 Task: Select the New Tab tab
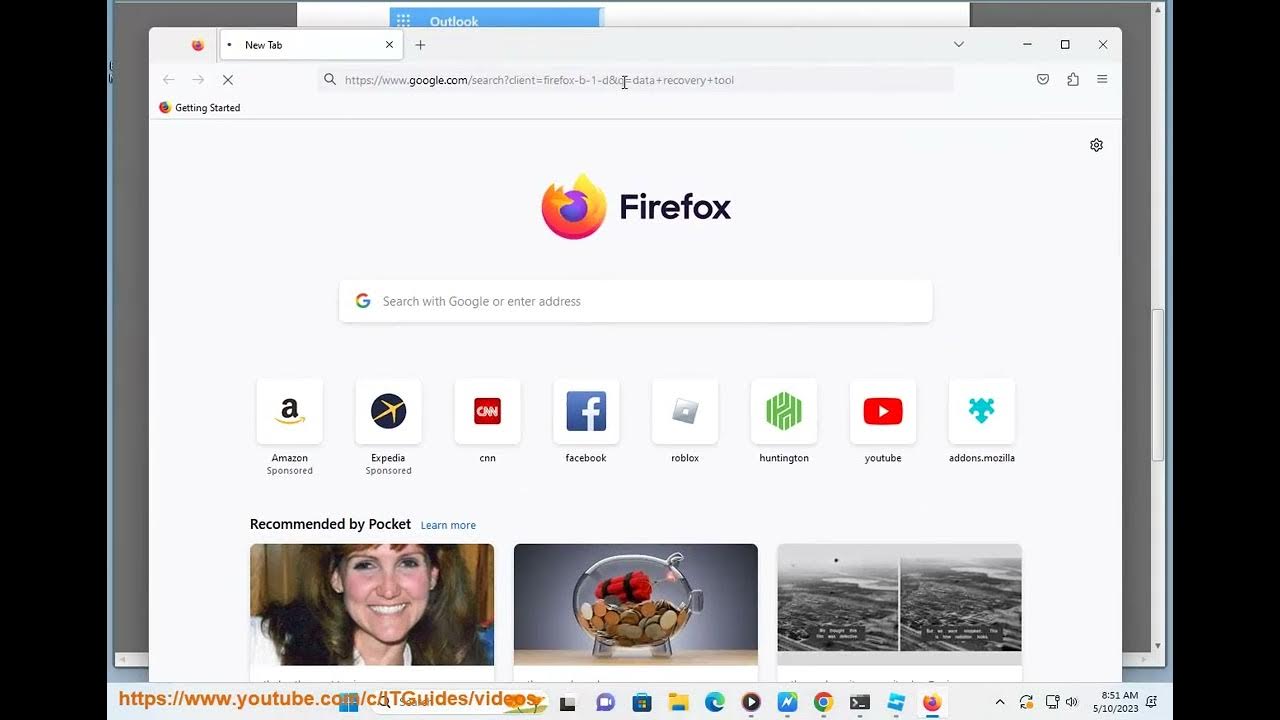[310, 45]
